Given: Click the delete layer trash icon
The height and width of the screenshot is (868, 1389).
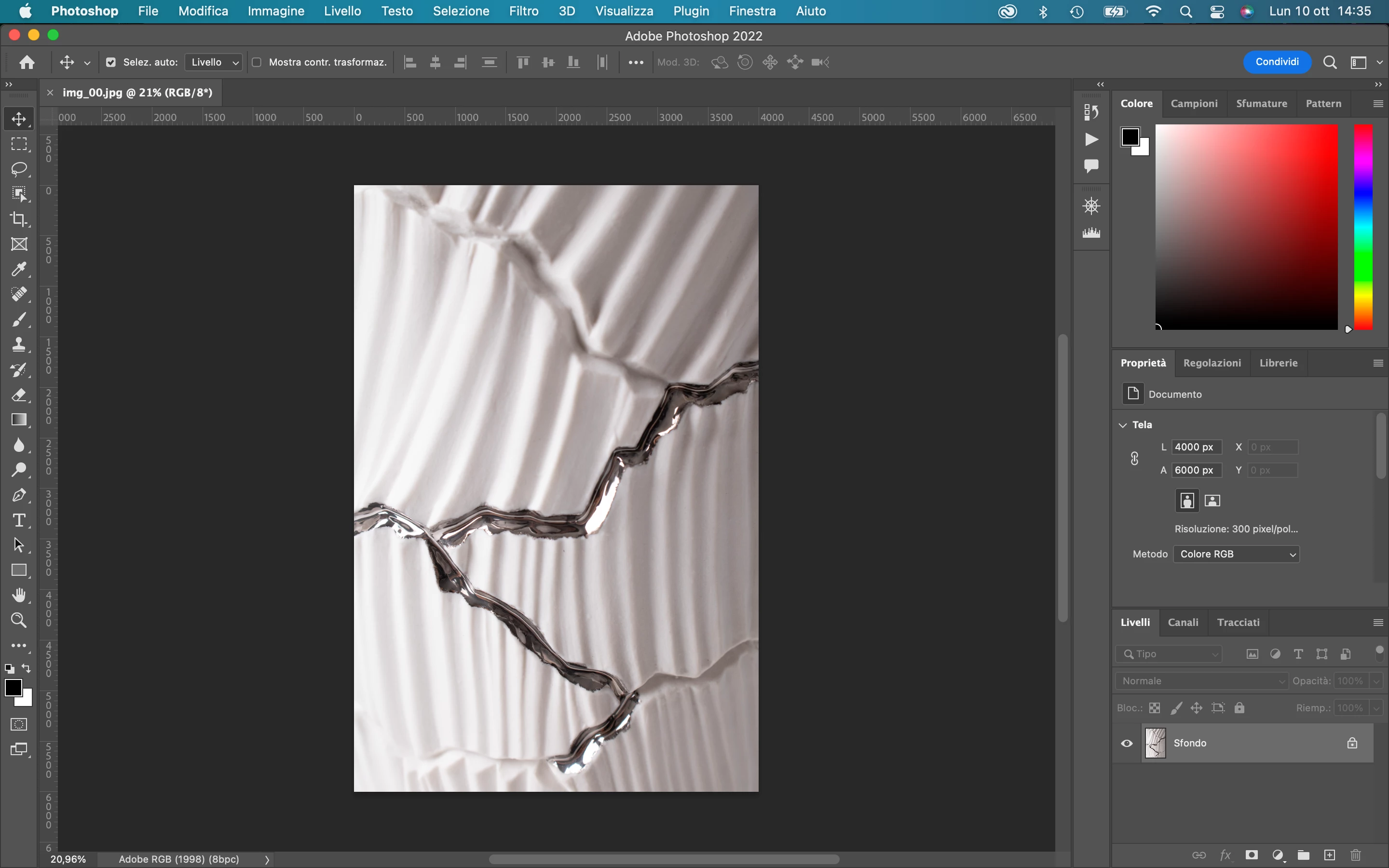Looking at the screenshot, I should (x=1356, y=855).
